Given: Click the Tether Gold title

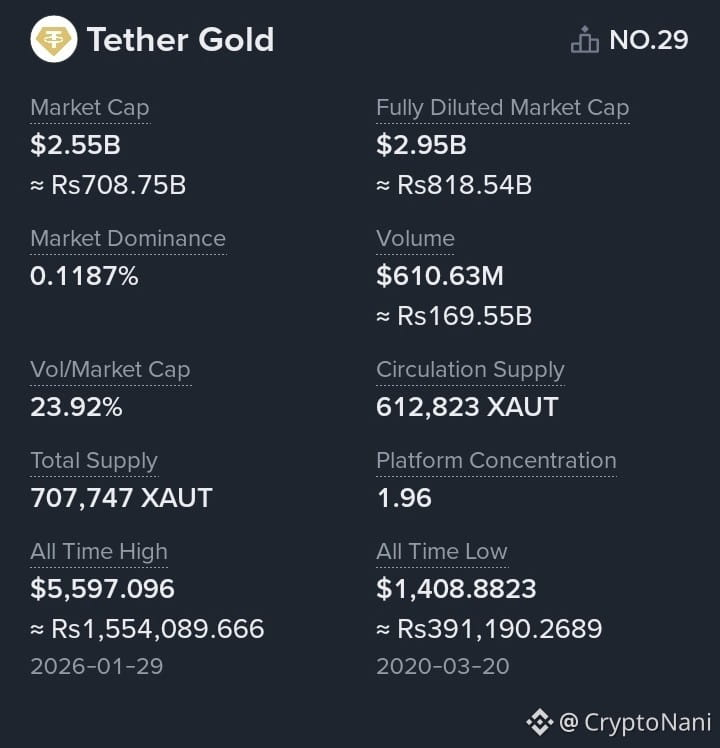Looking at the screenshot, I should 180,39.
